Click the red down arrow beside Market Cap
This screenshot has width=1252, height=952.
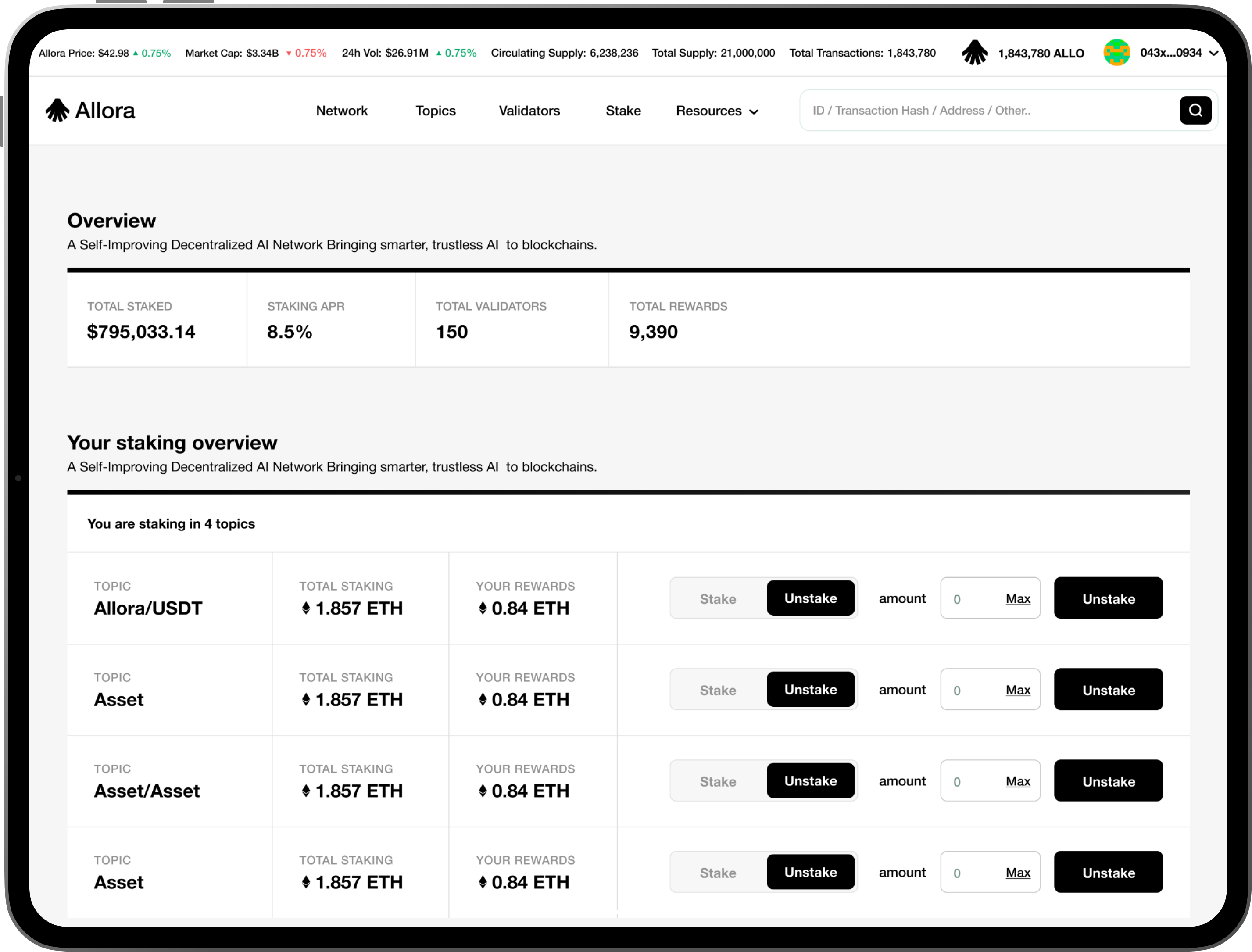point(289,53)
